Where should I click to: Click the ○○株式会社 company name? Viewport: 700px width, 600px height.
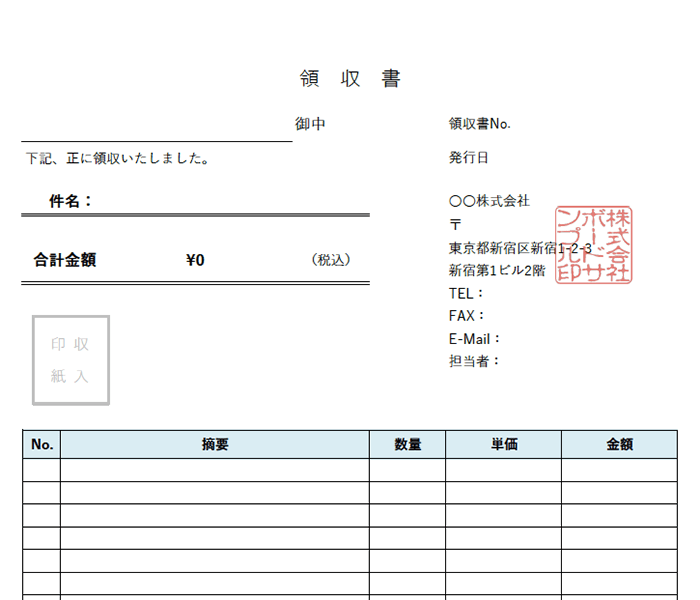(489, 201)
